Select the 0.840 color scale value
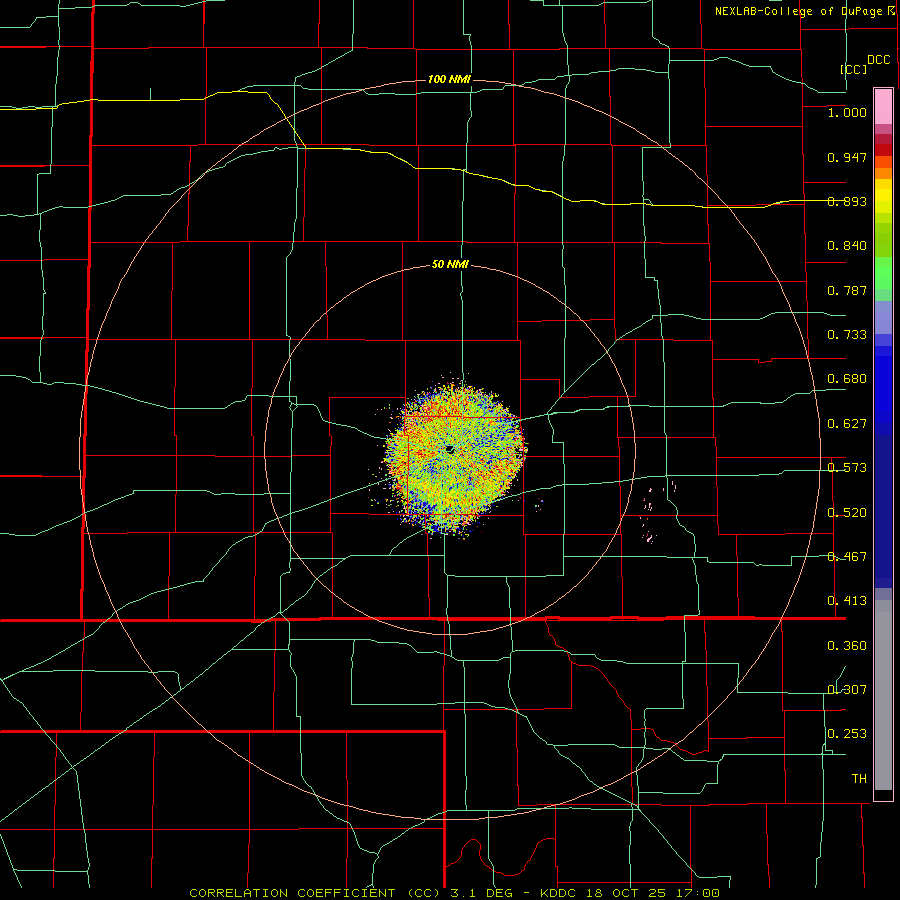The height and width of the screenshot is (900, 900). click(x=847, y=246)
